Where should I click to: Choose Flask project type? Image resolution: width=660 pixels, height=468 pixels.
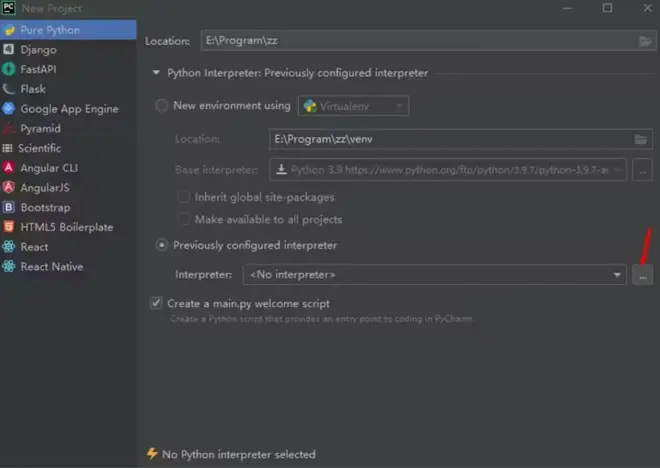coord(68,89)
